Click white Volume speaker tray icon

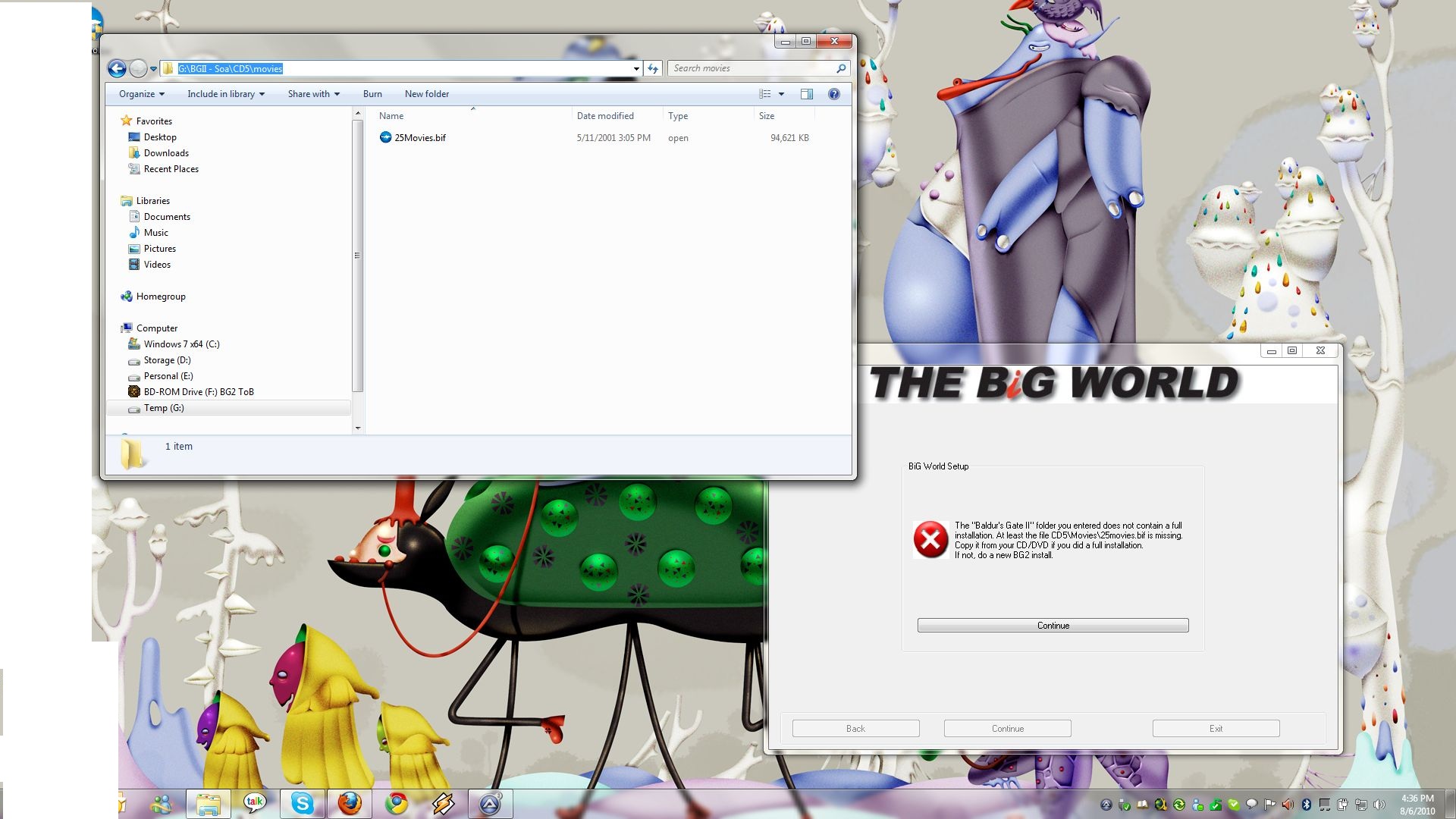[1379, 805]
